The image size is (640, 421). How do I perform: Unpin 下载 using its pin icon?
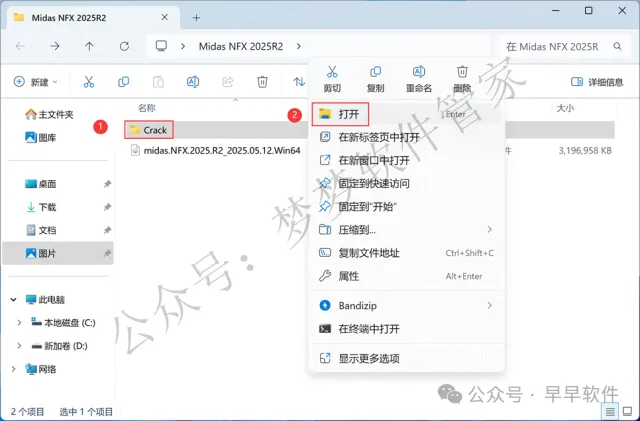(x=107, y=207)
